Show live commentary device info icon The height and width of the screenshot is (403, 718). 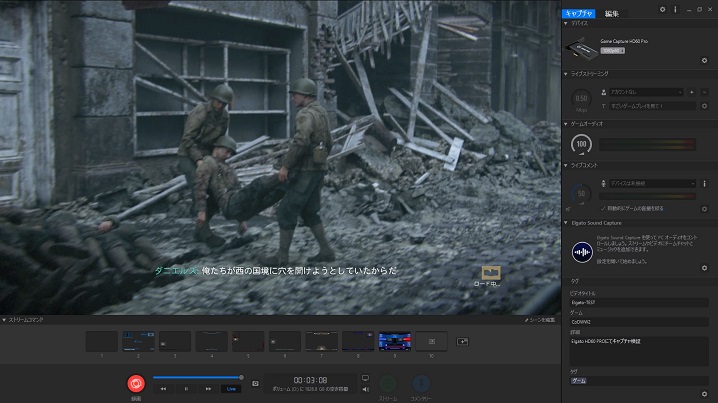point(704,184)
